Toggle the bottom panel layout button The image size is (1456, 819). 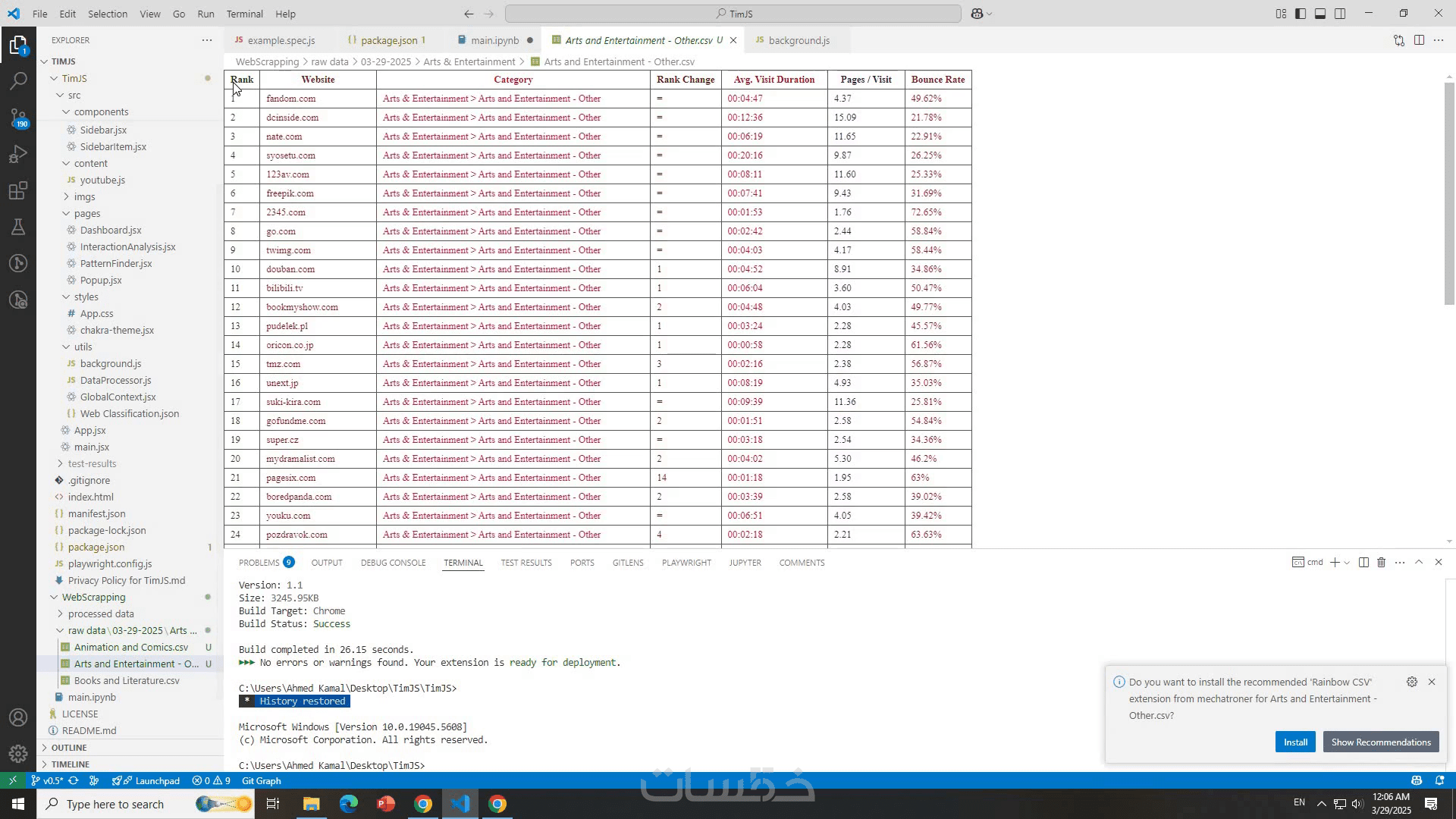click(1320, 14)
